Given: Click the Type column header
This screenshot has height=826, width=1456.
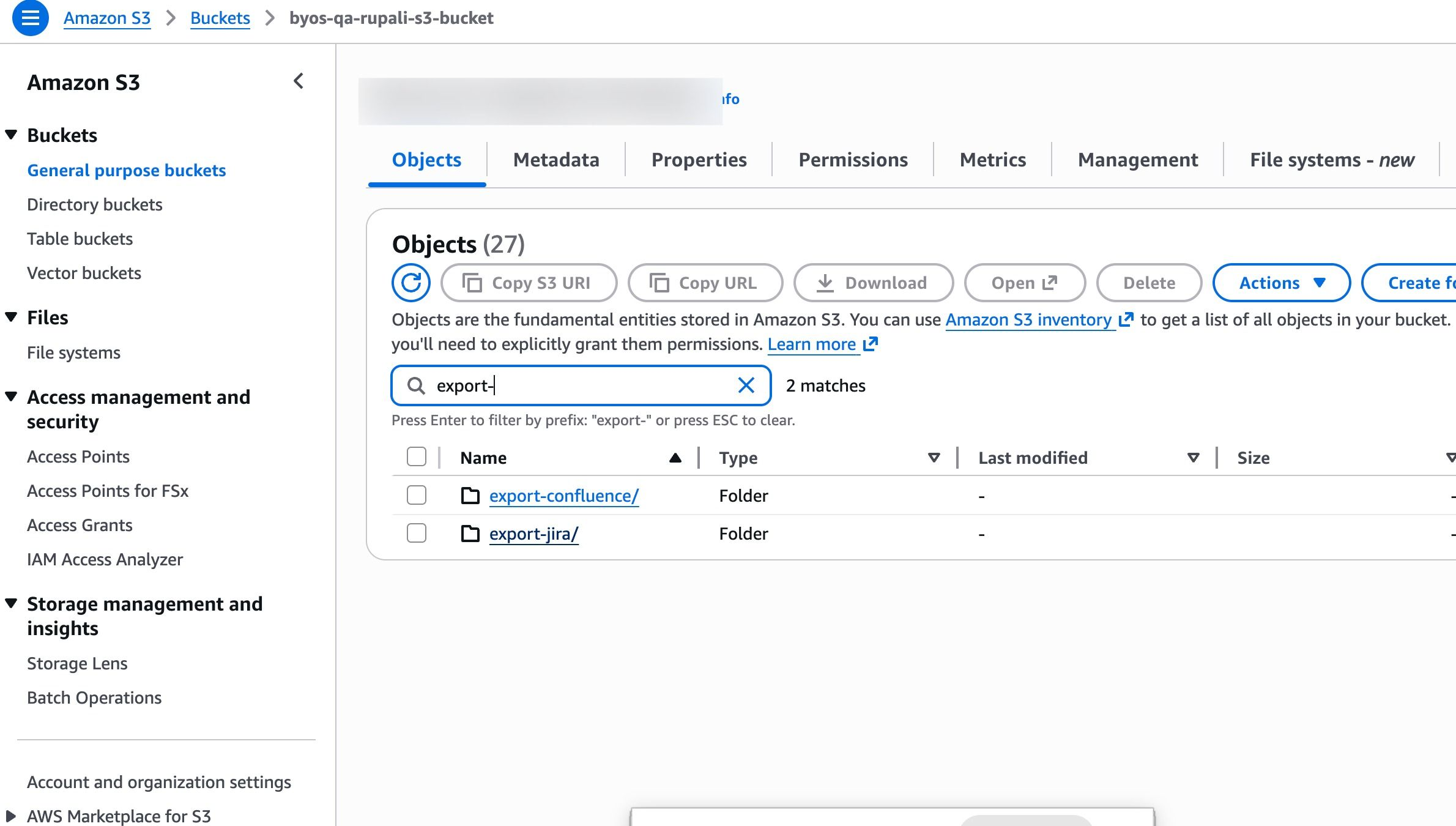Looking at the screenshot, I should click(x=738, y=458).
